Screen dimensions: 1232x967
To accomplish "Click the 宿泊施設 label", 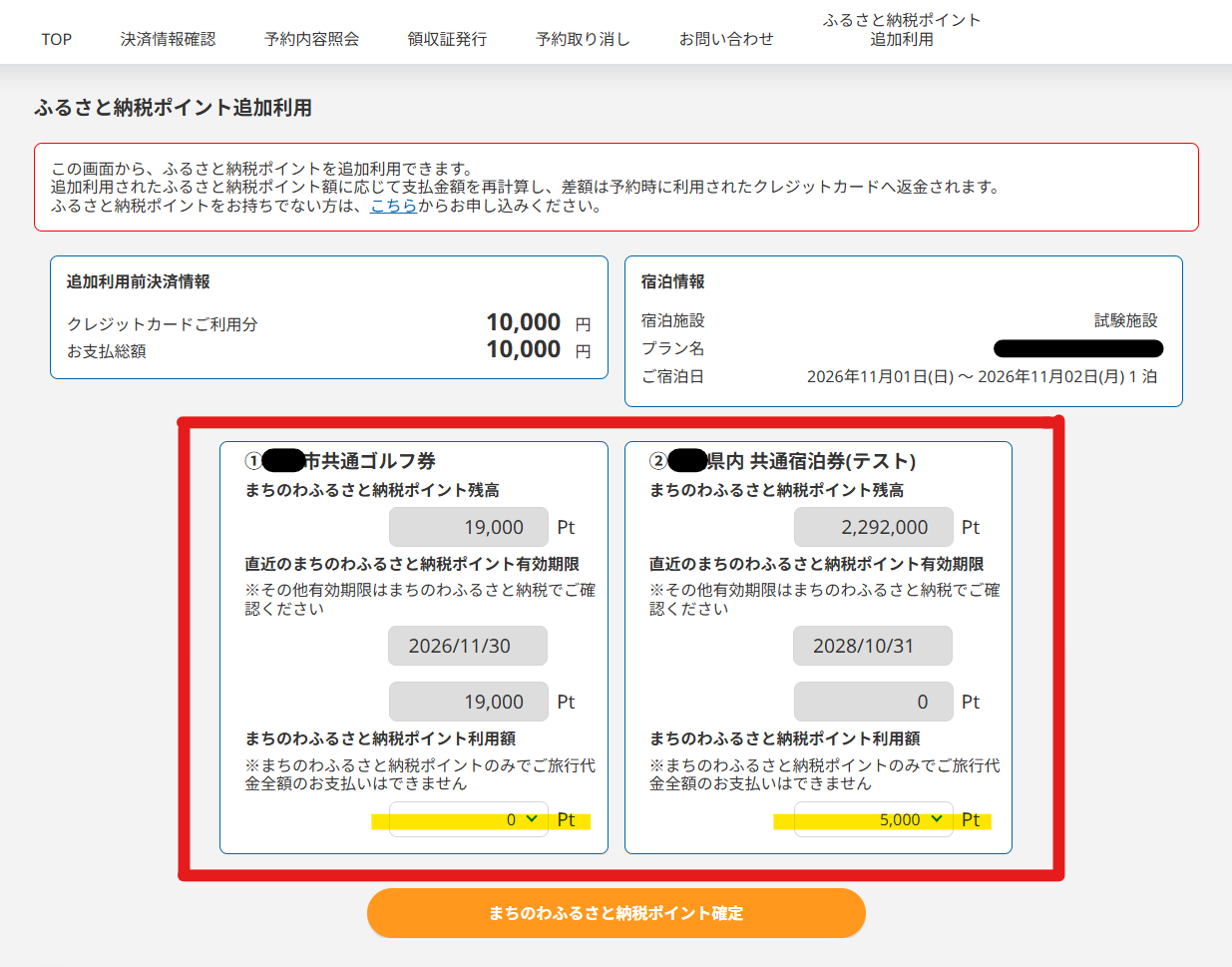I will (673, 320).
